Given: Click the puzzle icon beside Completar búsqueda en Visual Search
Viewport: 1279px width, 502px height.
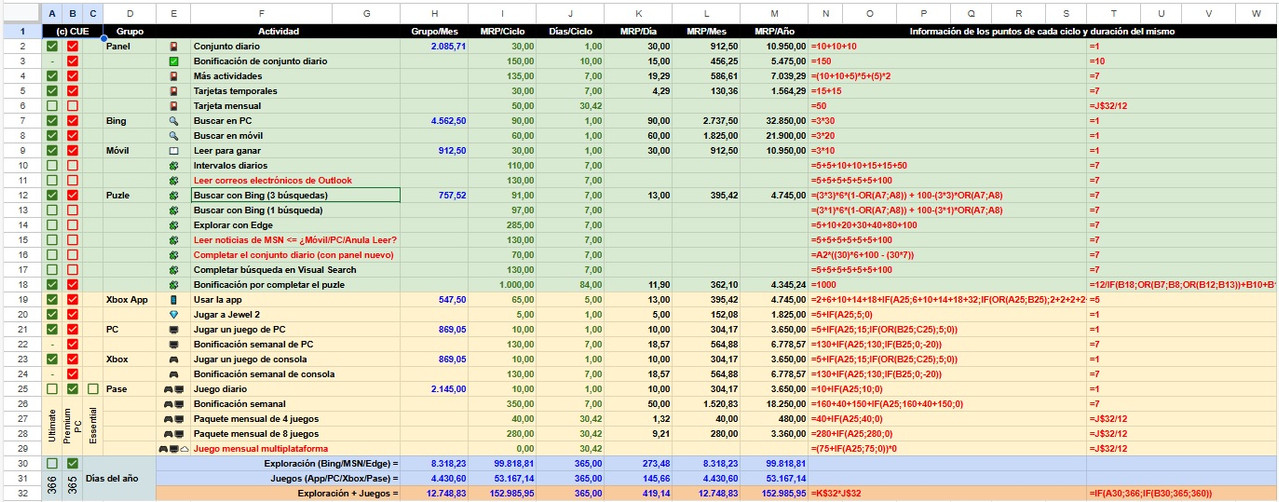Looking at the screenshot, I should tap(173, 270).
